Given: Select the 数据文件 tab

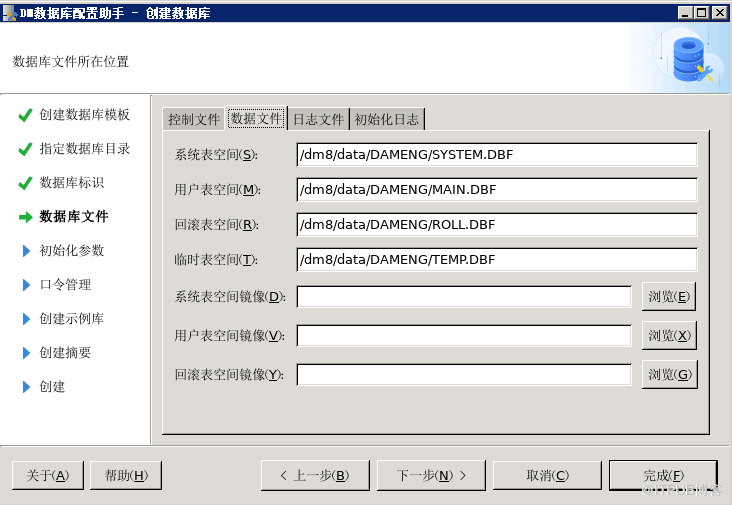Looking at the screenshot, I should click(x=256, y=118).
